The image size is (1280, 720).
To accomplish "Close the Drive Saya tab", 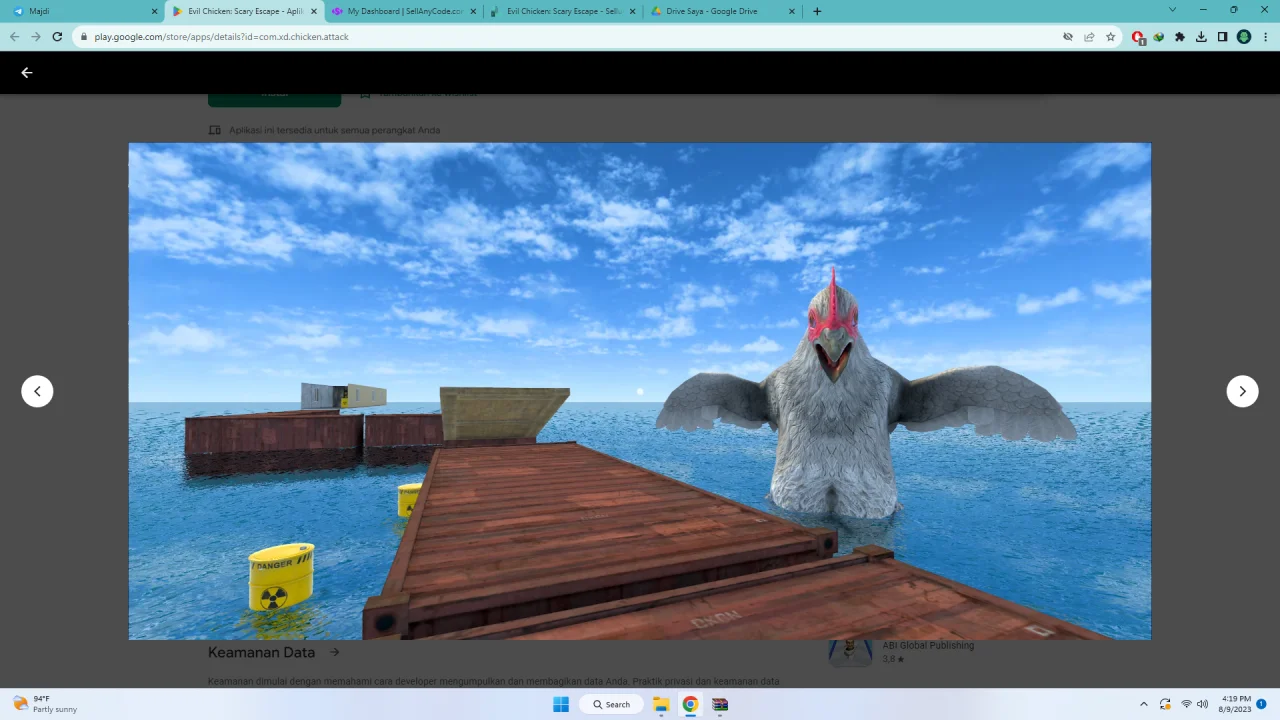I will [x=792, y=11].
